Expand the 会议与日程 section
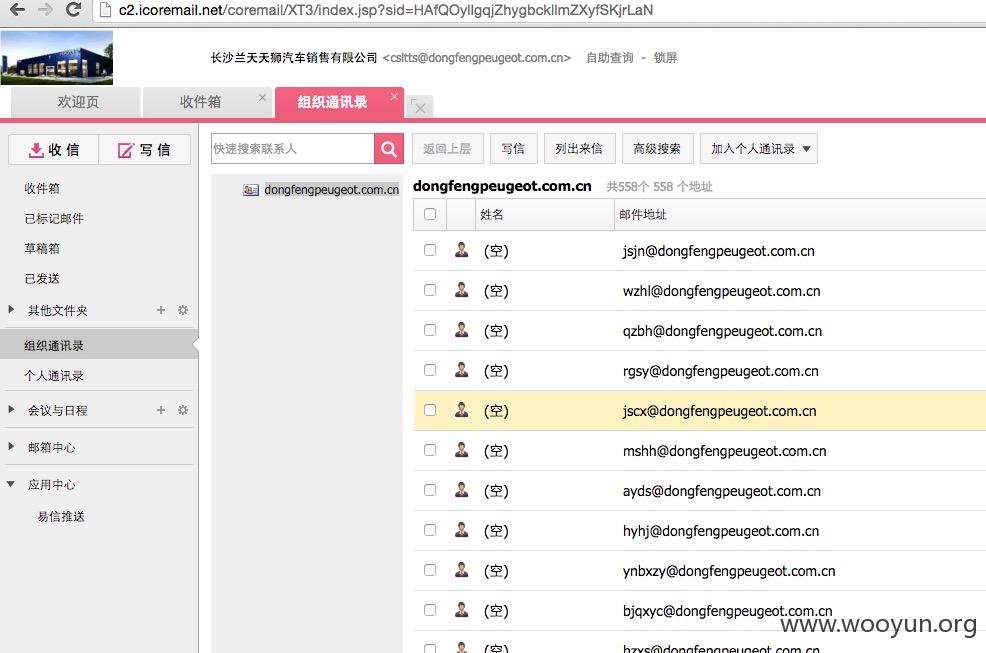Image resolution: width=986 pixels, height=653 pixels. 11,409
